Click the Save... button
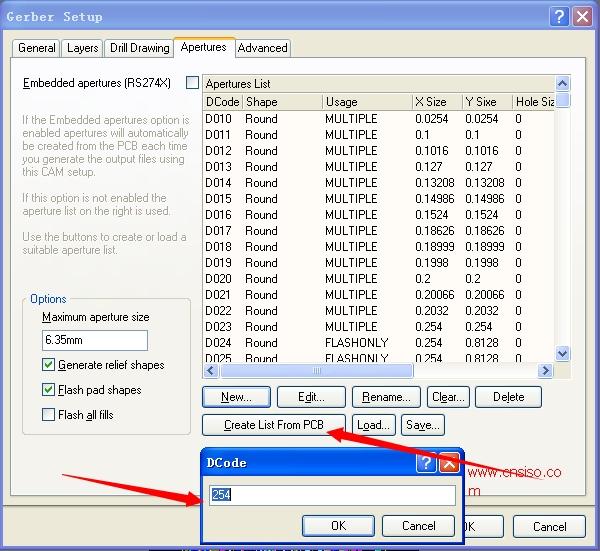 [x=423, y=425]
